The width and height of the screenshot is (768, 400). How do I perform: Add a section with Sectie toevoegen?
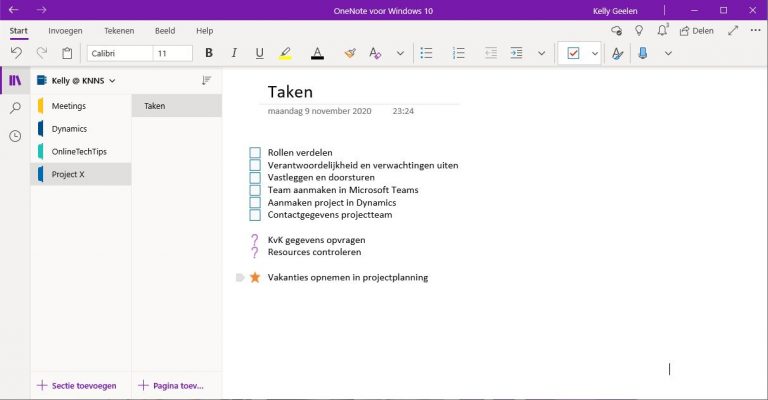[77, 386]
